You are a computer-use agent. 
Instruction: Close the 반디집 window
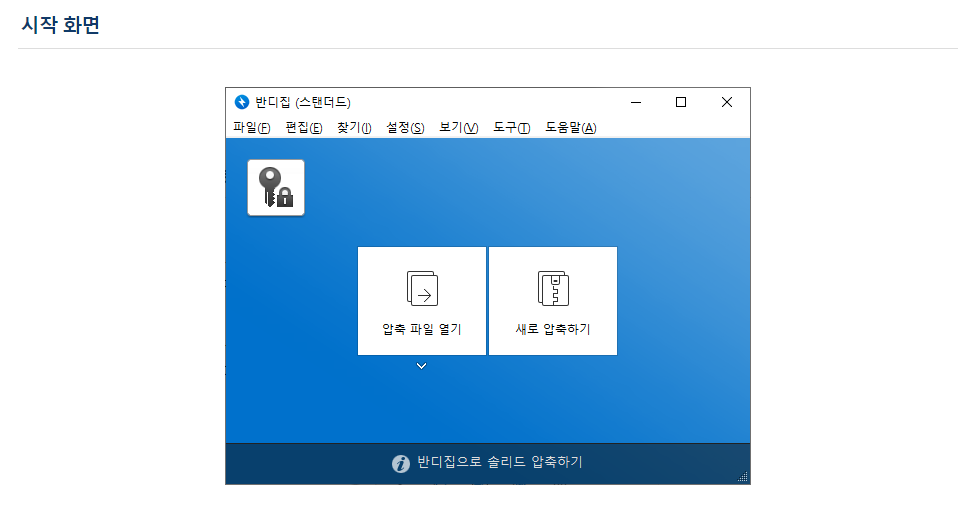point(727,102)
